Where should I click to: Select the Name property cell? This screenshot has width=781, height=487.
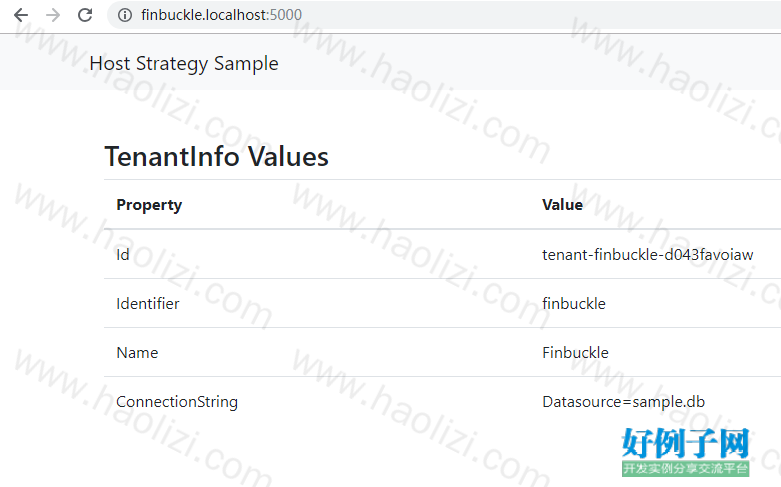[137, 353]
